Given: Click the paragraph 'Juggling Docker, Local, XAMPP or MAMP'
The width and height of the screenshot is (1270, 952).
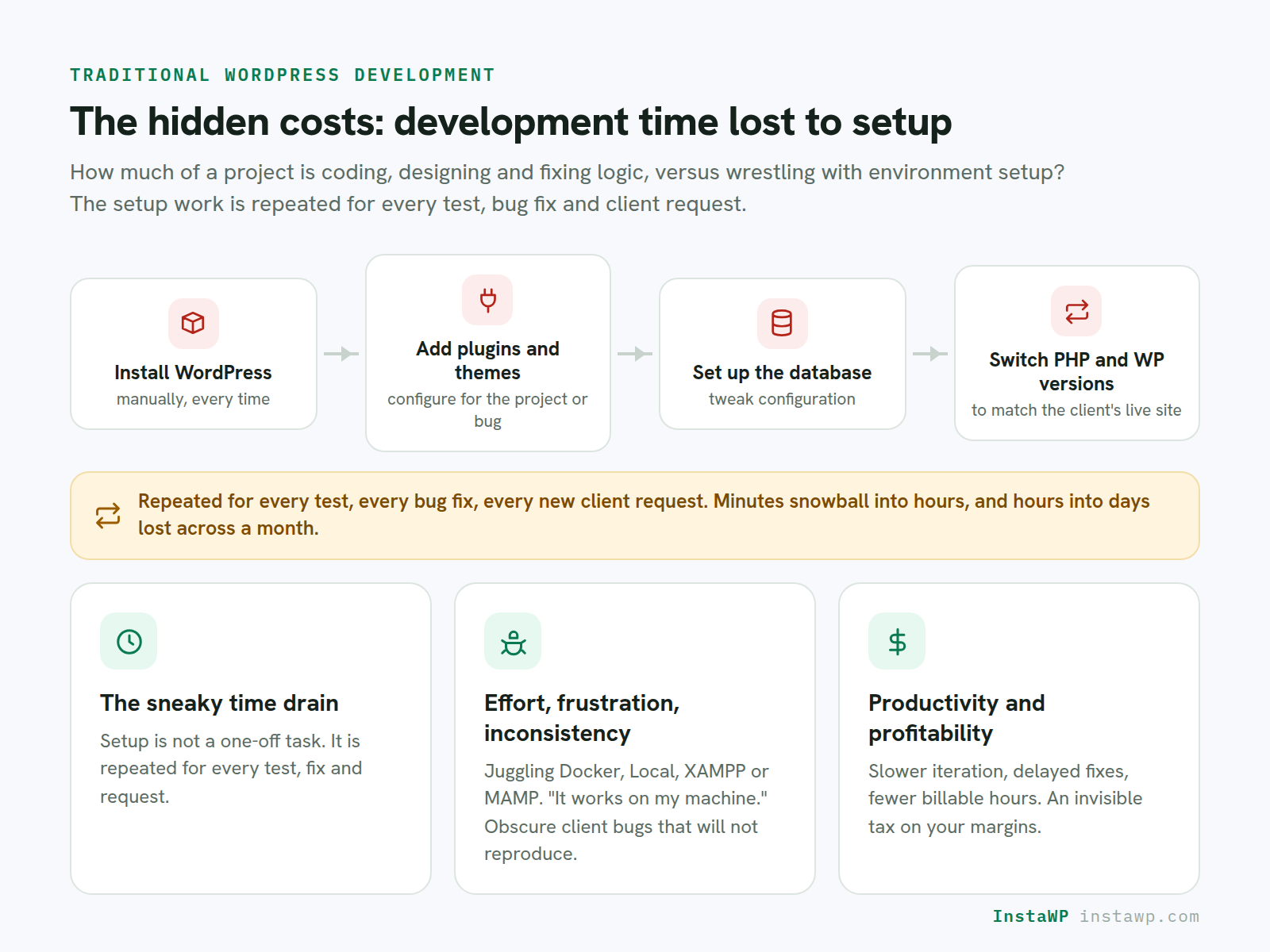Looking at the screenshot, I should [x=626, y=812].
